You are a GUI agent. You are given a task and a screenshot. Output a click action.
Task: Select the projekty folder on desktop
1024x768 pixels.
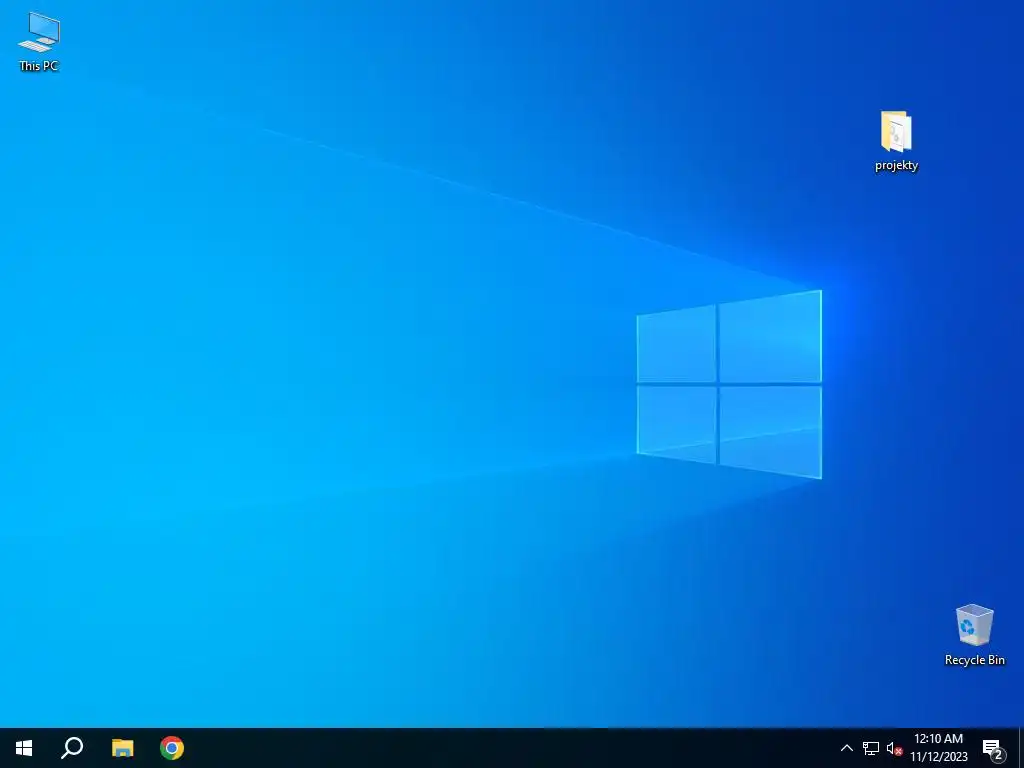[x=896, y=141]
